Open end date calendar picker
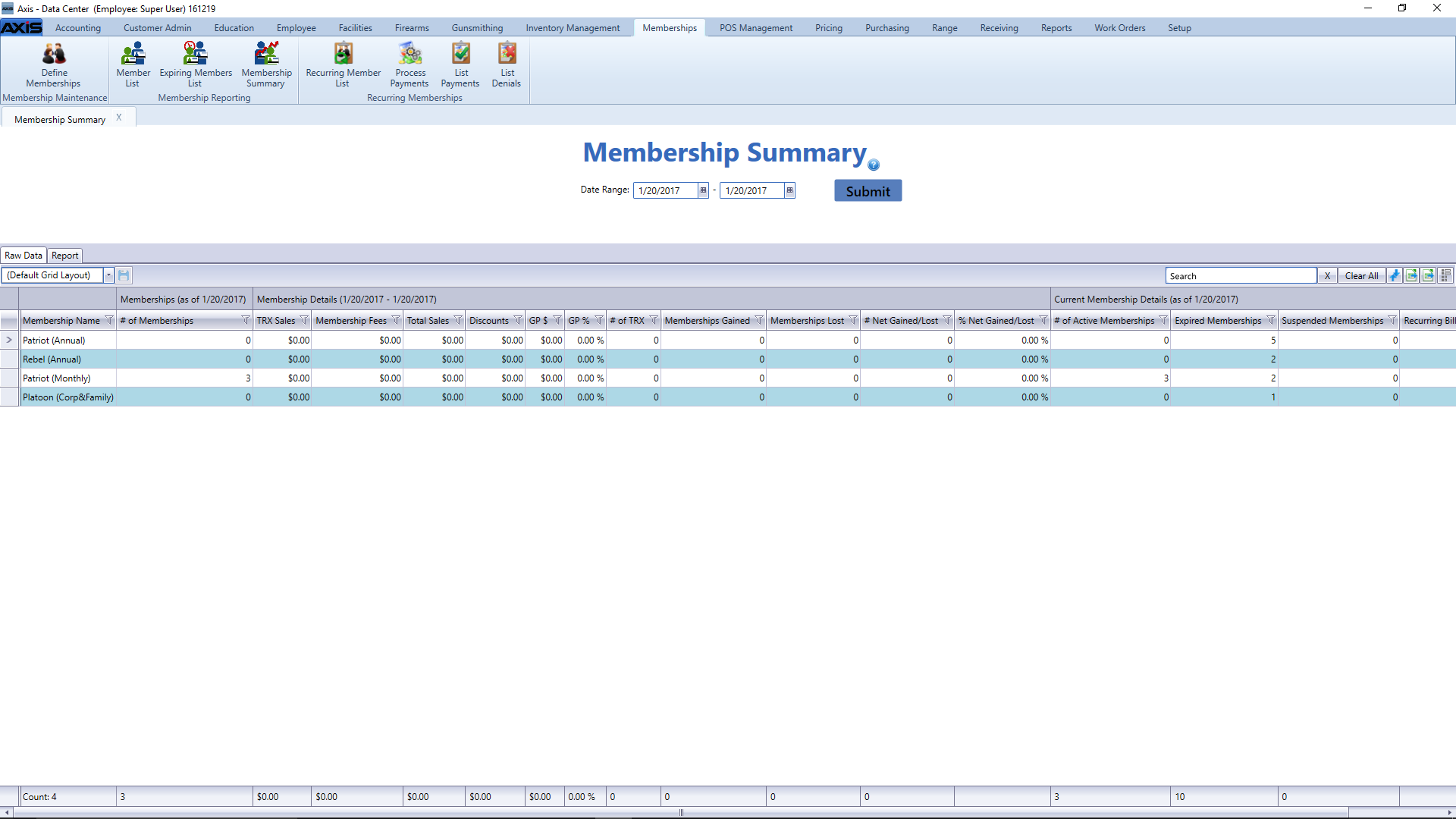 (789, 190)
